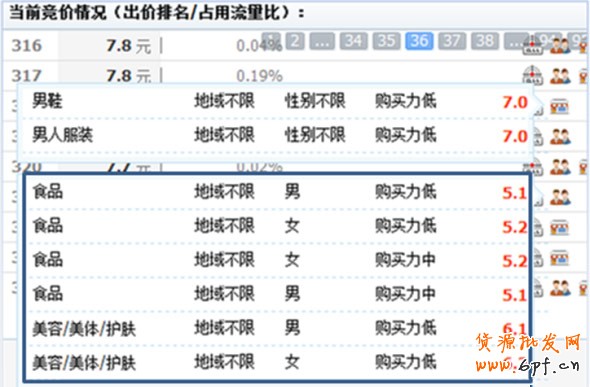
Task: Click 美容/美体/护肤 in the 男 row
Action: pos(84,329)
